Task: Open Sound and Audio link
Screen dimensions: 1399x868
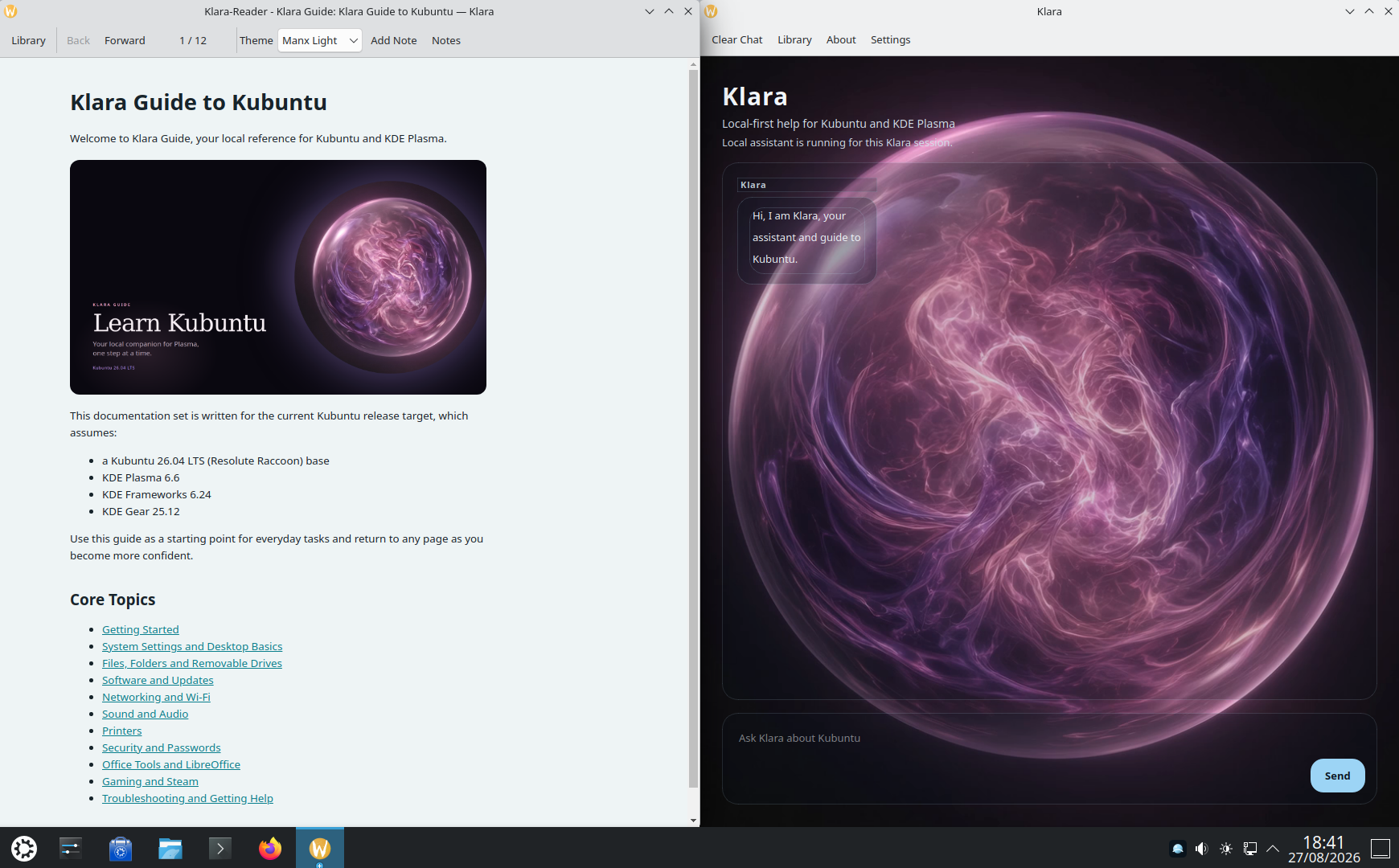Action: [x=145, y=714]
